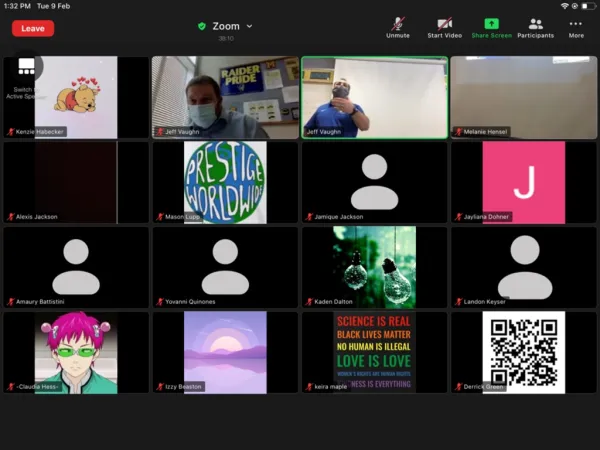This screenshot has height=450, width=600.
Task: Open the Participants panel
Action: (x=535, y=26)
